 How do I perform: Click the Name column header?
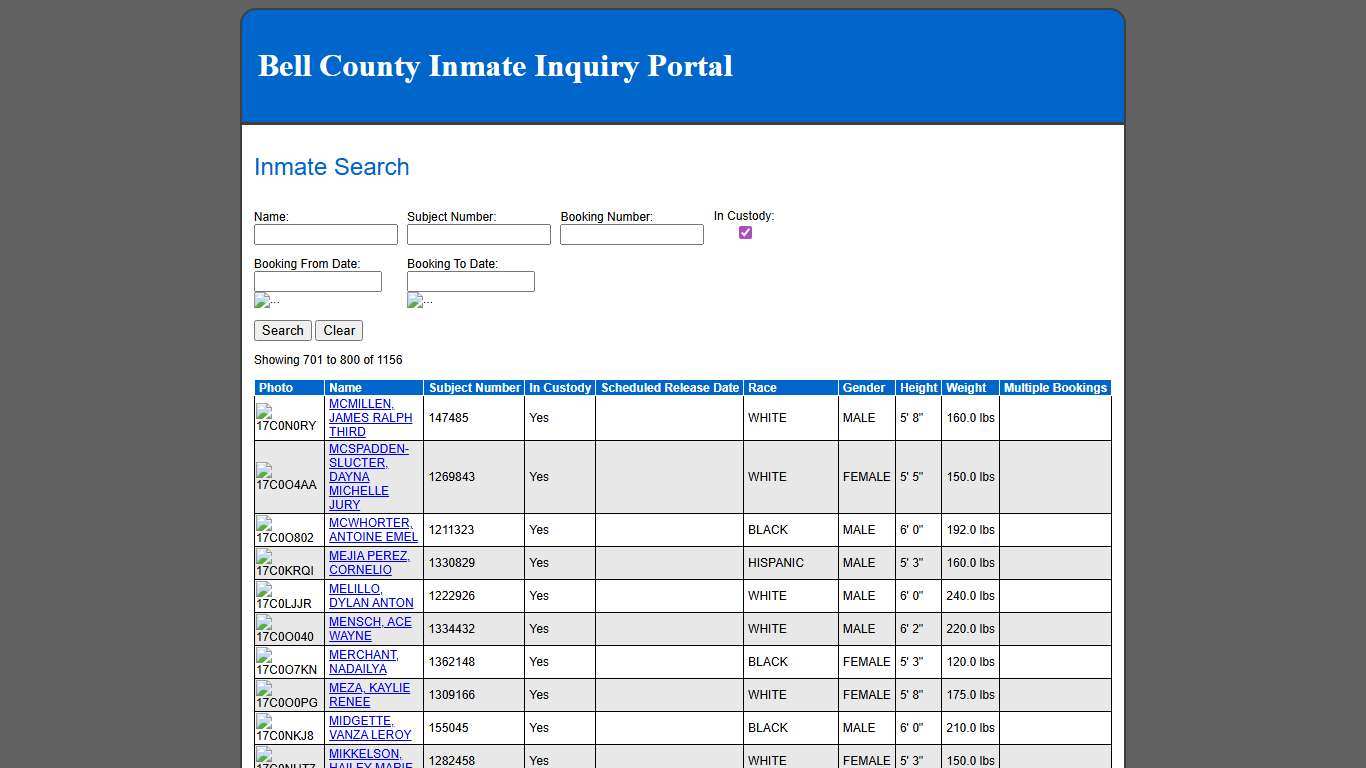(345, 387)
